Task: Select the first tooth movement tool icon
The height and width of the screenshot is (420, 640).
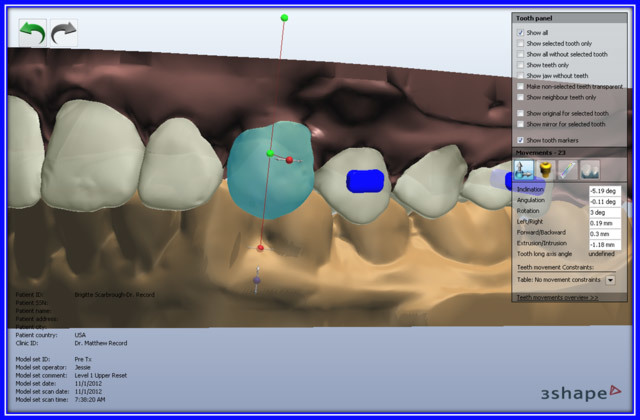Action: [524, 170]
